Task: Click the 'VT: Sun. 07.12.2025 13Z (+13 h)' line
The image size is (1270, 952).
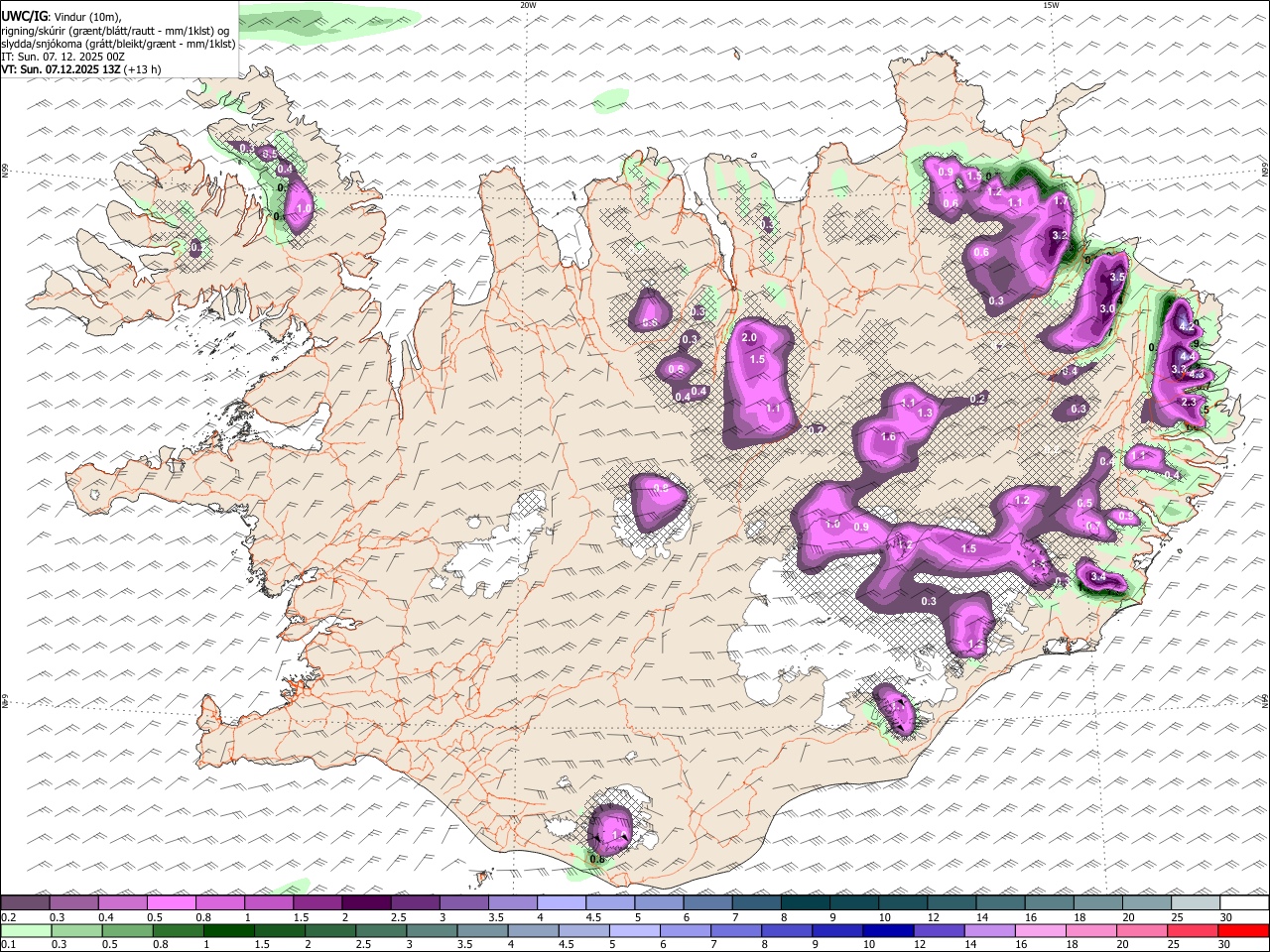Action: tap(81, 69)
